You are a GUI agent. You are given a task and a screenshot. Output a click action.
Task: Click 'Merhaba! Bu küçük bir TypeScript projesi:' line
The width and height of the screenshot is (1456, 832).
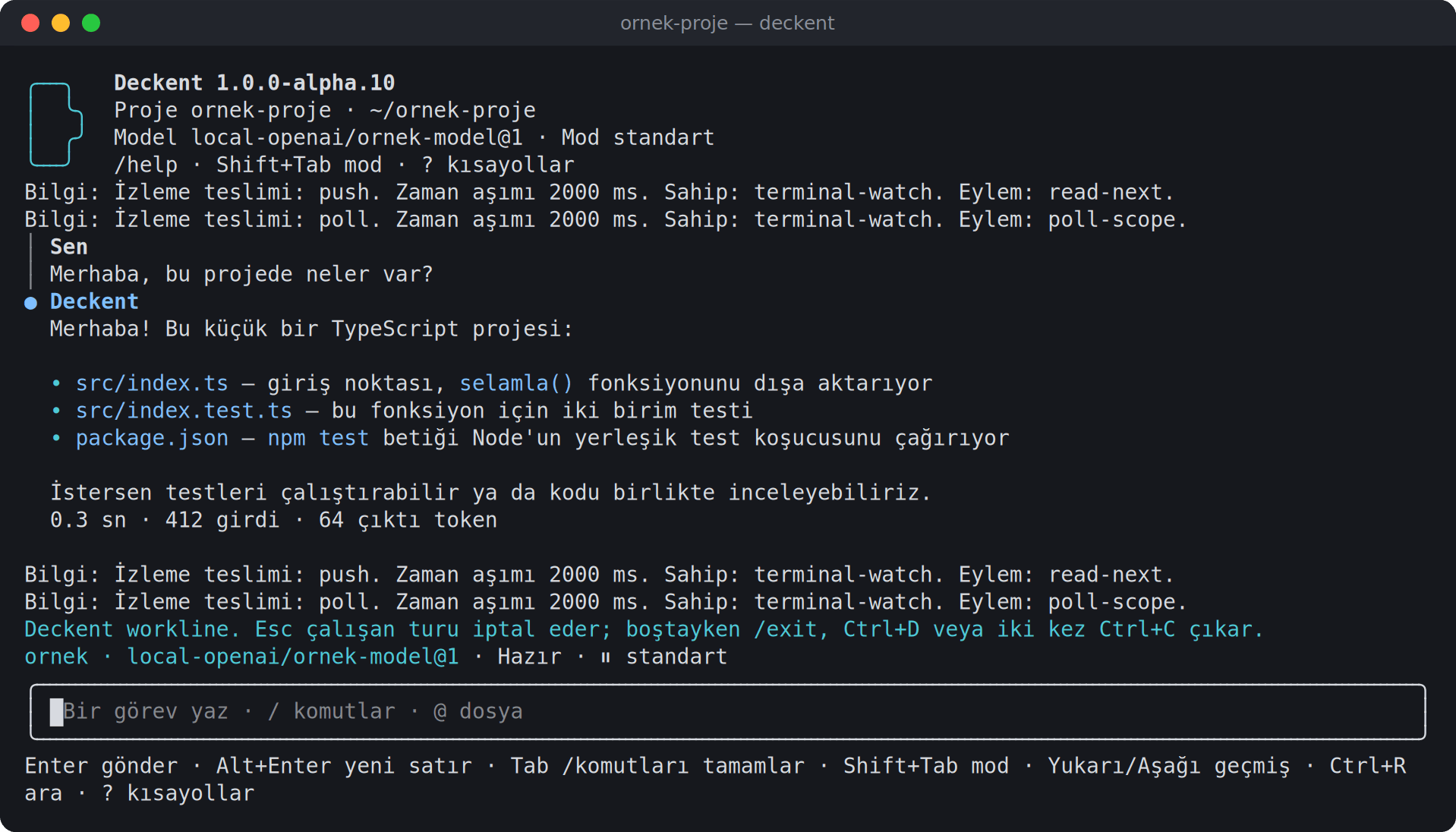(311, 329)
